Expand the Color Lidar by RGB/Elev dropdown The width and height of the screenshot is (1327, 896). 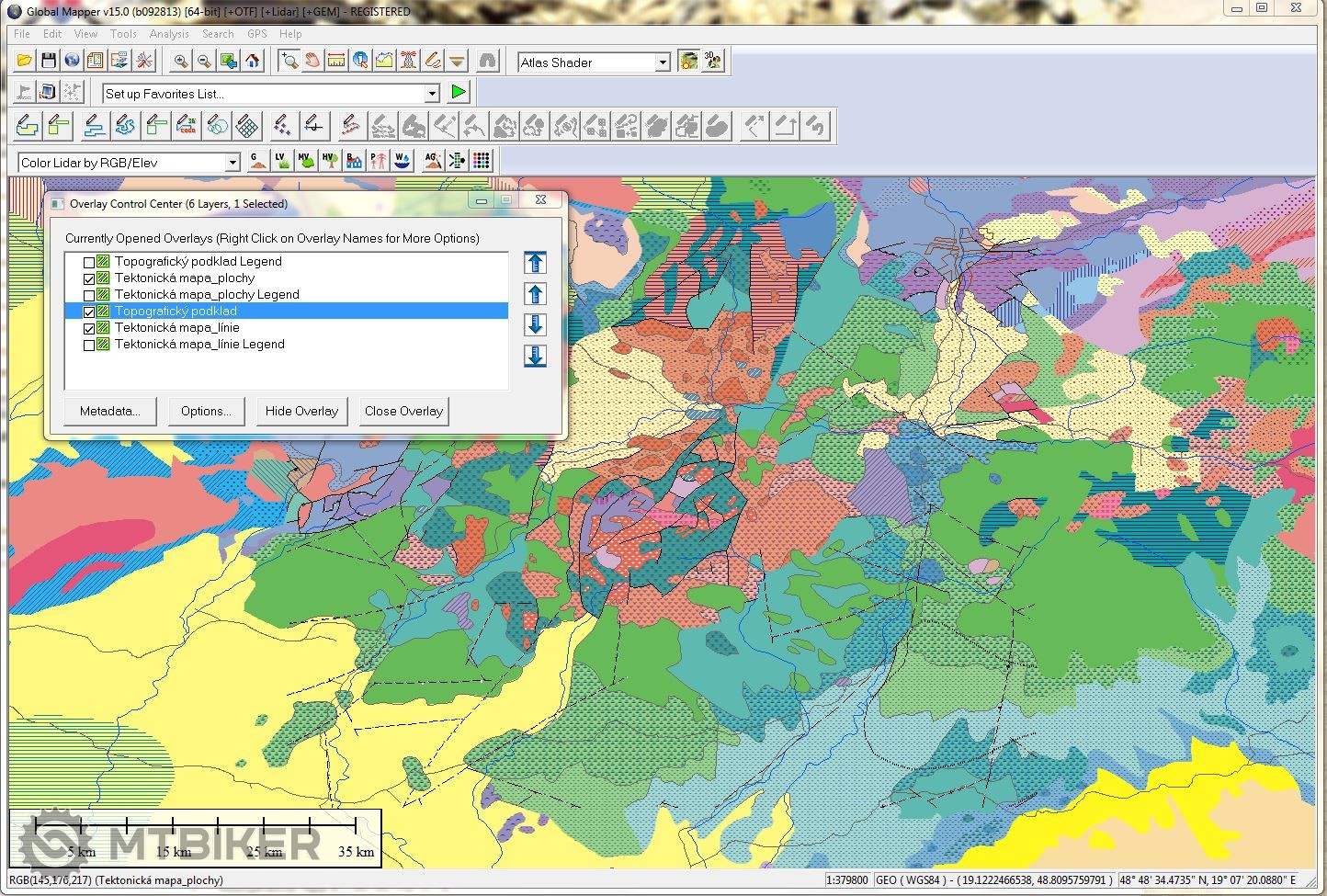coord(233,163)
